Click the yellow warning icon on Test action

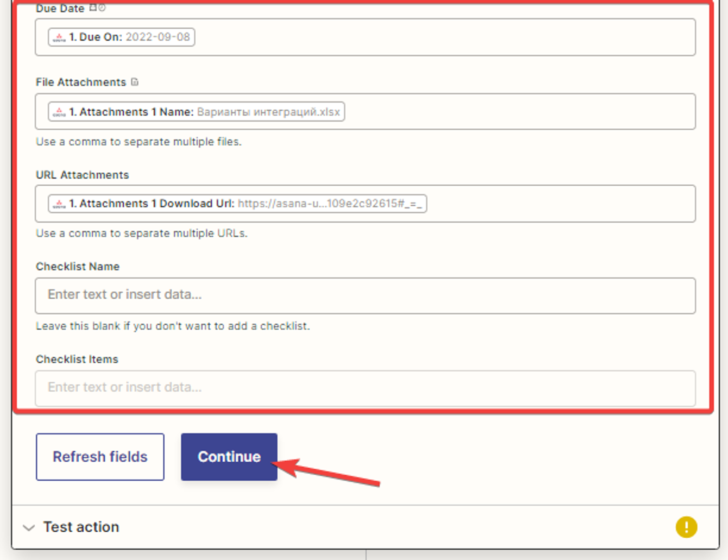tap(686, 527)
